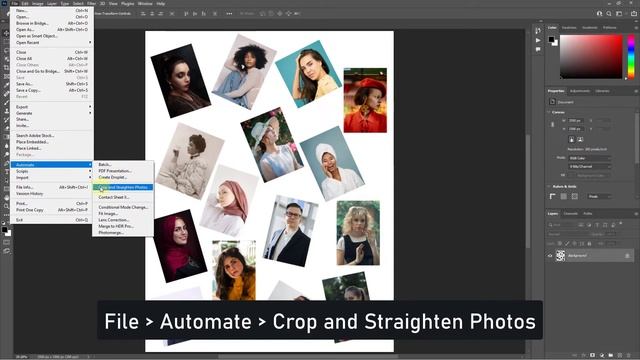Toggle the layer filter on/off switch

[621, 223]
